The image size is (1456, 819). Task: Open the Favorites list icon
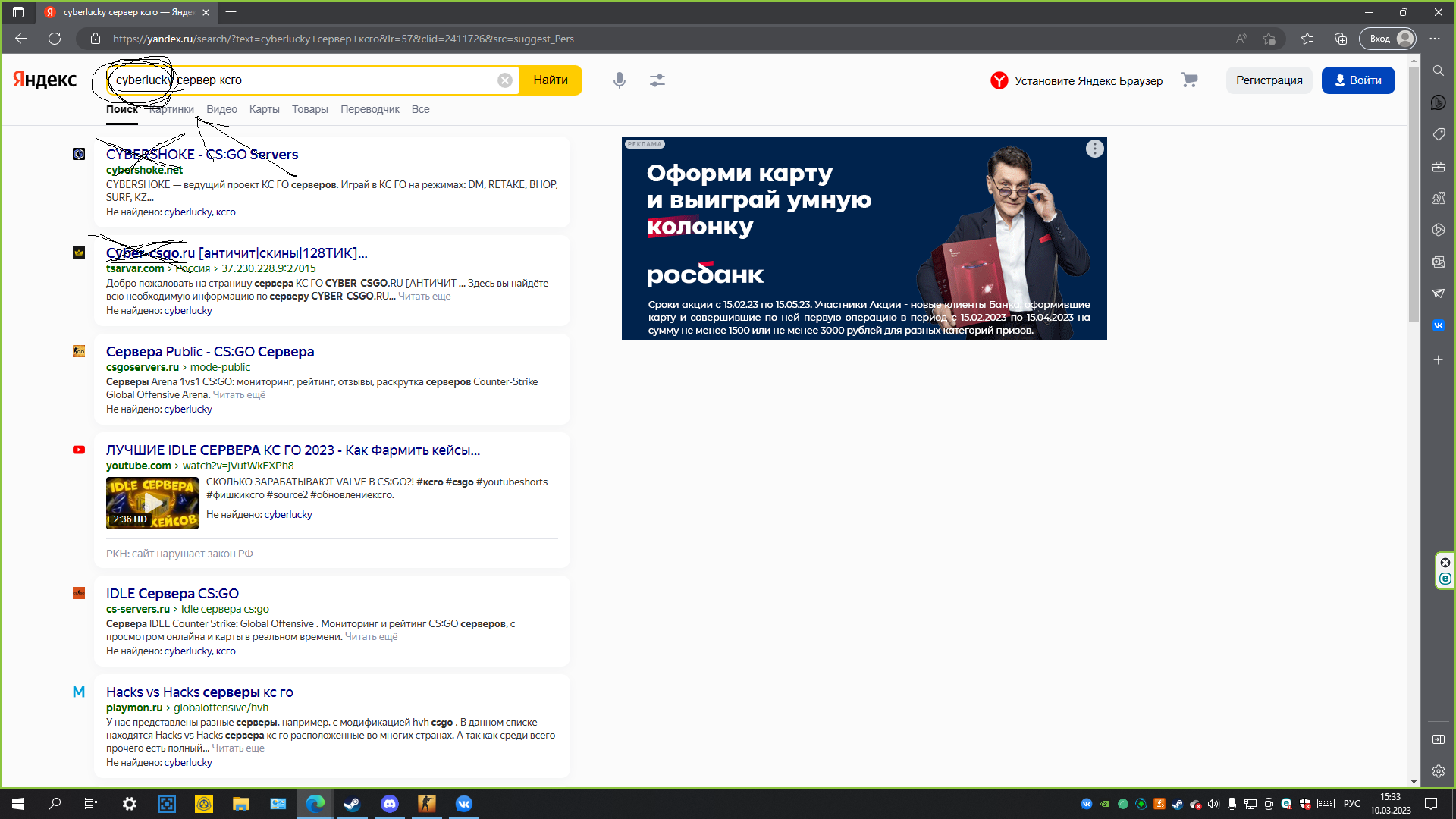click(x=1307, y=39)
